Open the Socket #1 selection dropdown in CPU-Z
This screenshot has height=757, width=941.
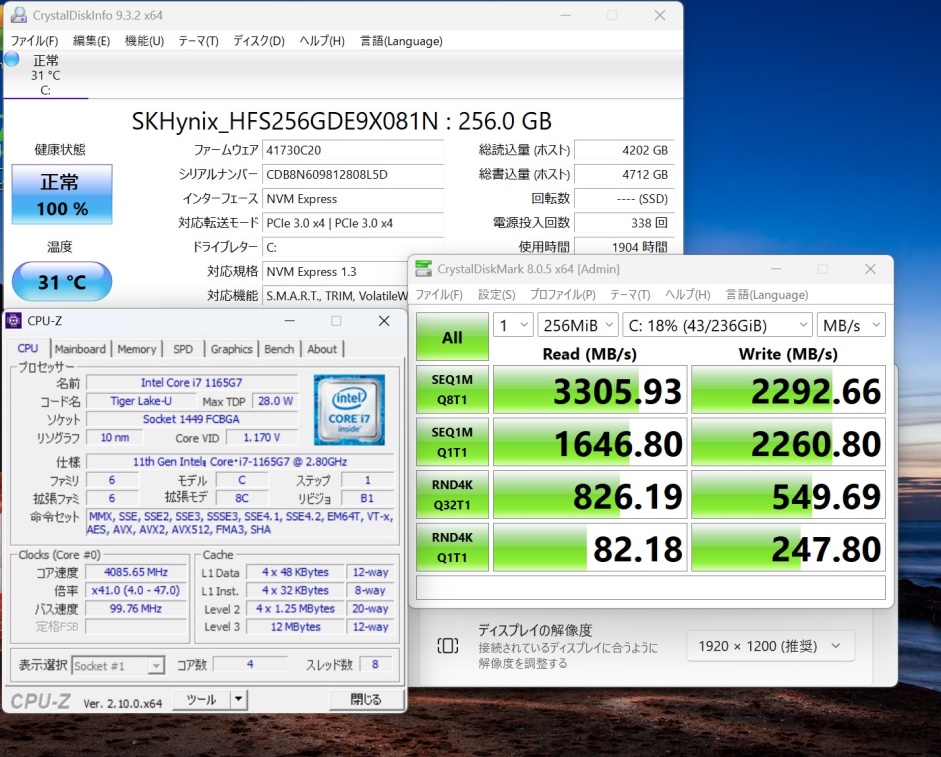[x=118, y=666]
